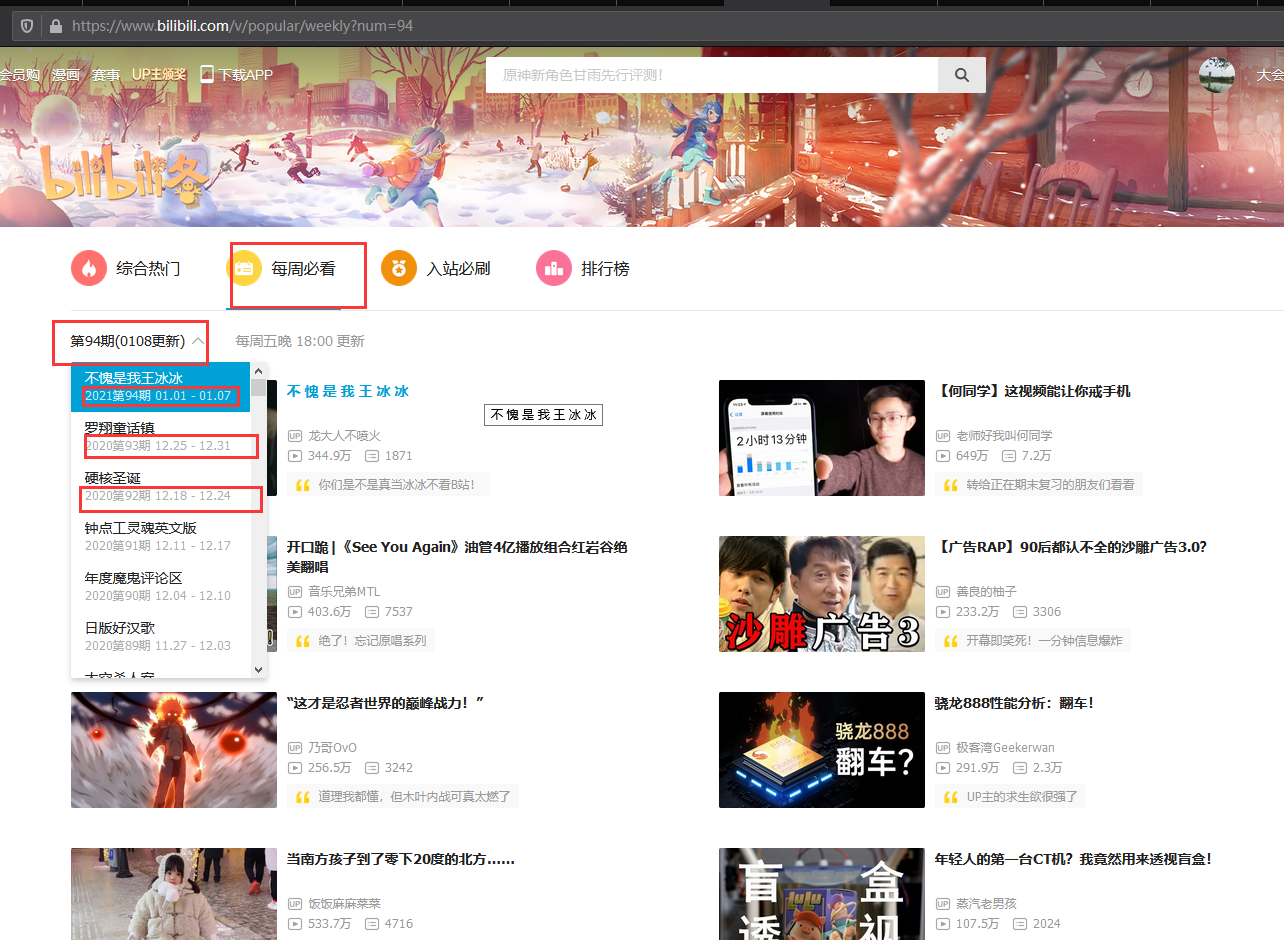Click the danmaku icon beside 7537
Image resolution: width=1284 pixels, height=940 pixels.
tap(372, 612)
